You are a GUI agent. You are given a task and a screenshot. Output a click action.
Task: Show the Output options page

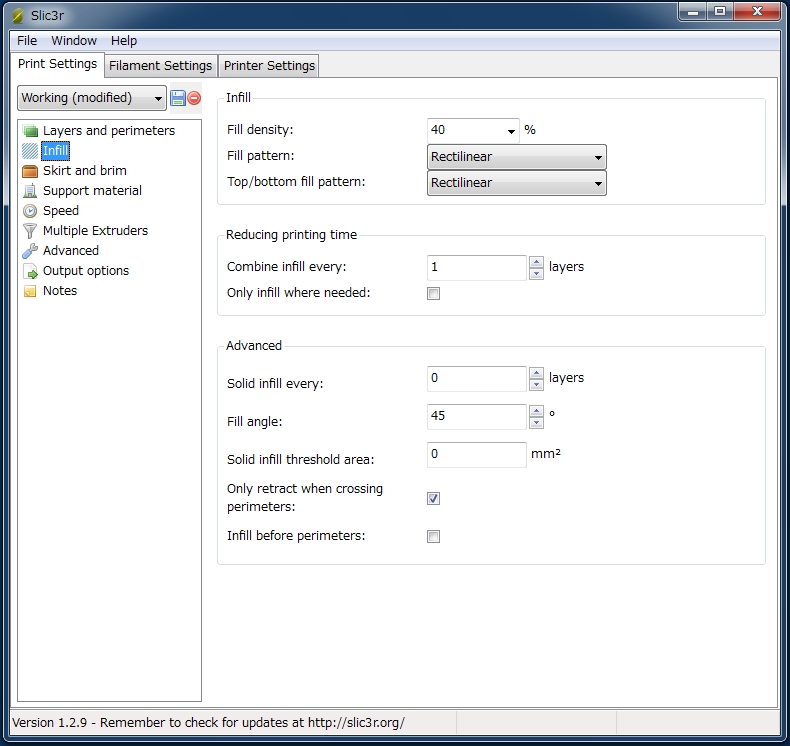coord(86,271)
